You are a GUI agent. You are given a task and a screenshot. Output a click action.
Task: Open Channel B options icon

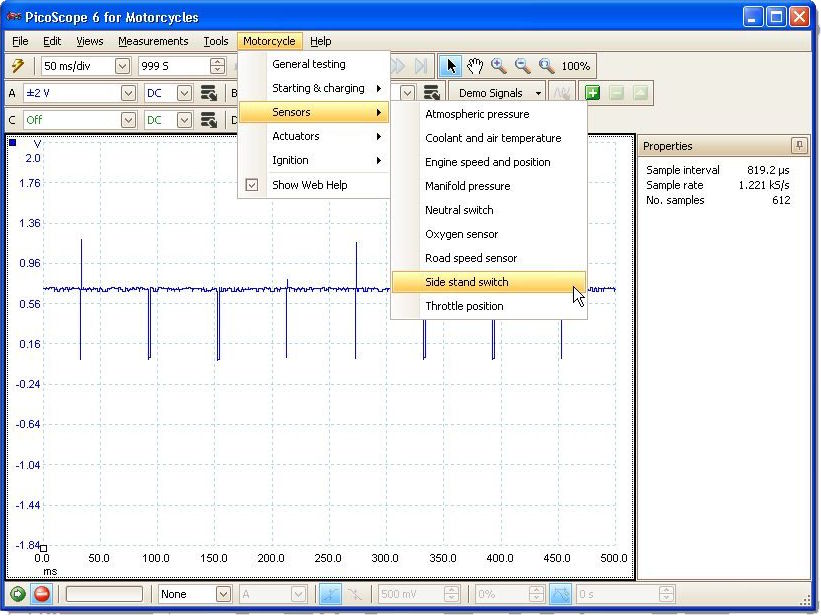431,93
